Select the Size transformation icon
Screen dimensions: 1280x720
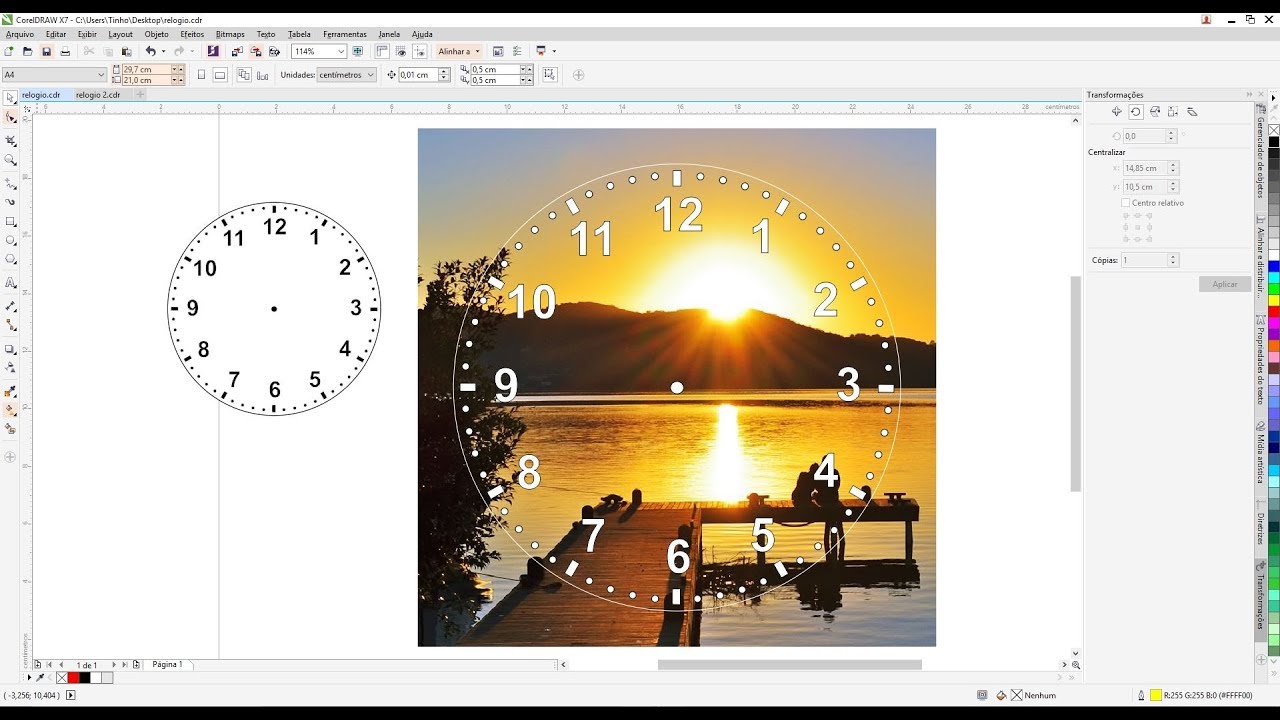click(x=1173, y=112)
